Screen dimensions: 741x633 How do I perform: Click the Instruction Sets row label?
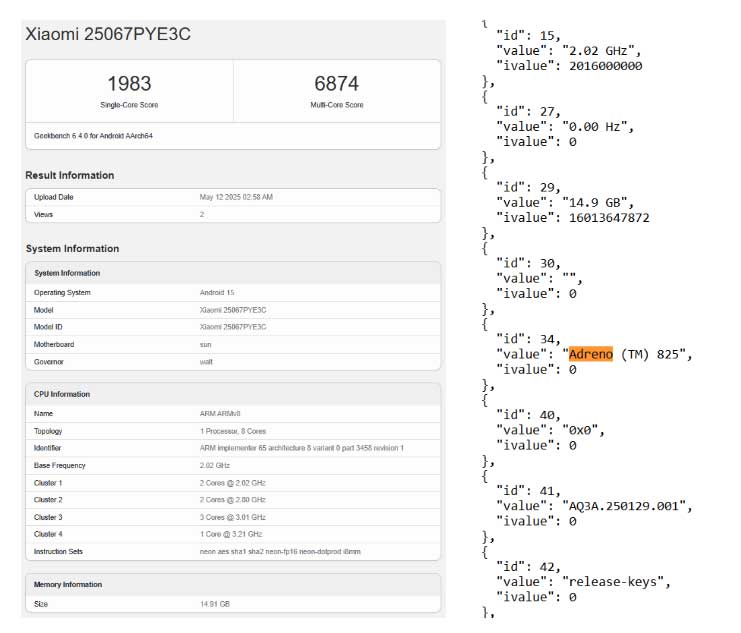pyautogui.click(x=58, y=552)
